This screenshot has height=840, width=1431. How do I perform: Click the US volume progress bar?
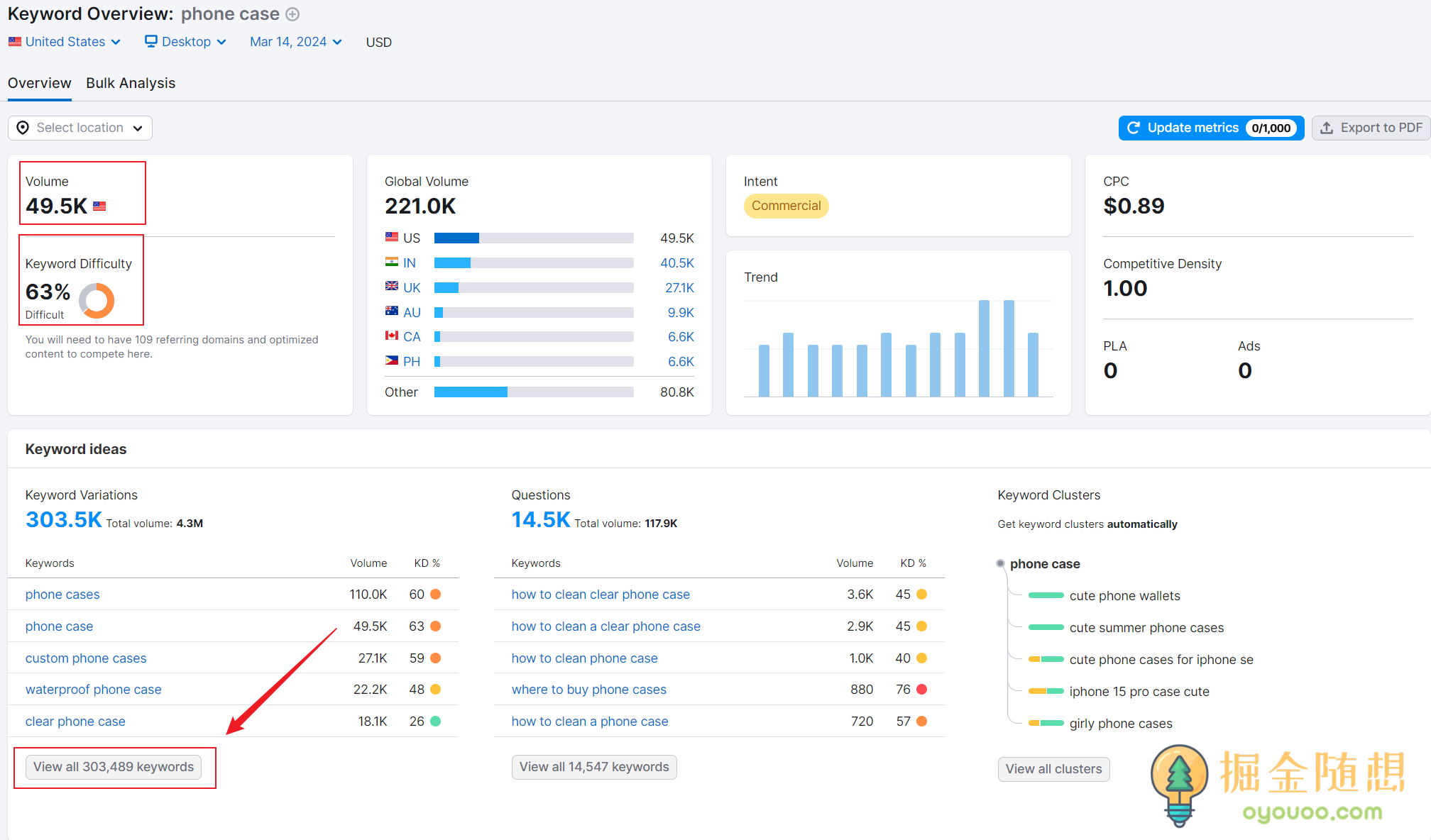(x=534, y=238)
